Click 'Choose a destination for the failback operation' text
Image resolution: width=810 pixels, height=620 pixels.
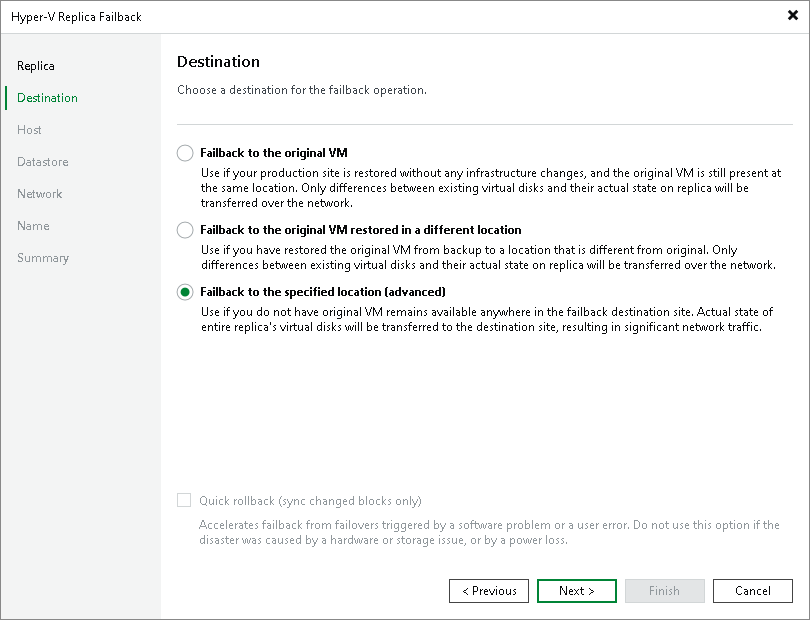click(x=302, y=90)
